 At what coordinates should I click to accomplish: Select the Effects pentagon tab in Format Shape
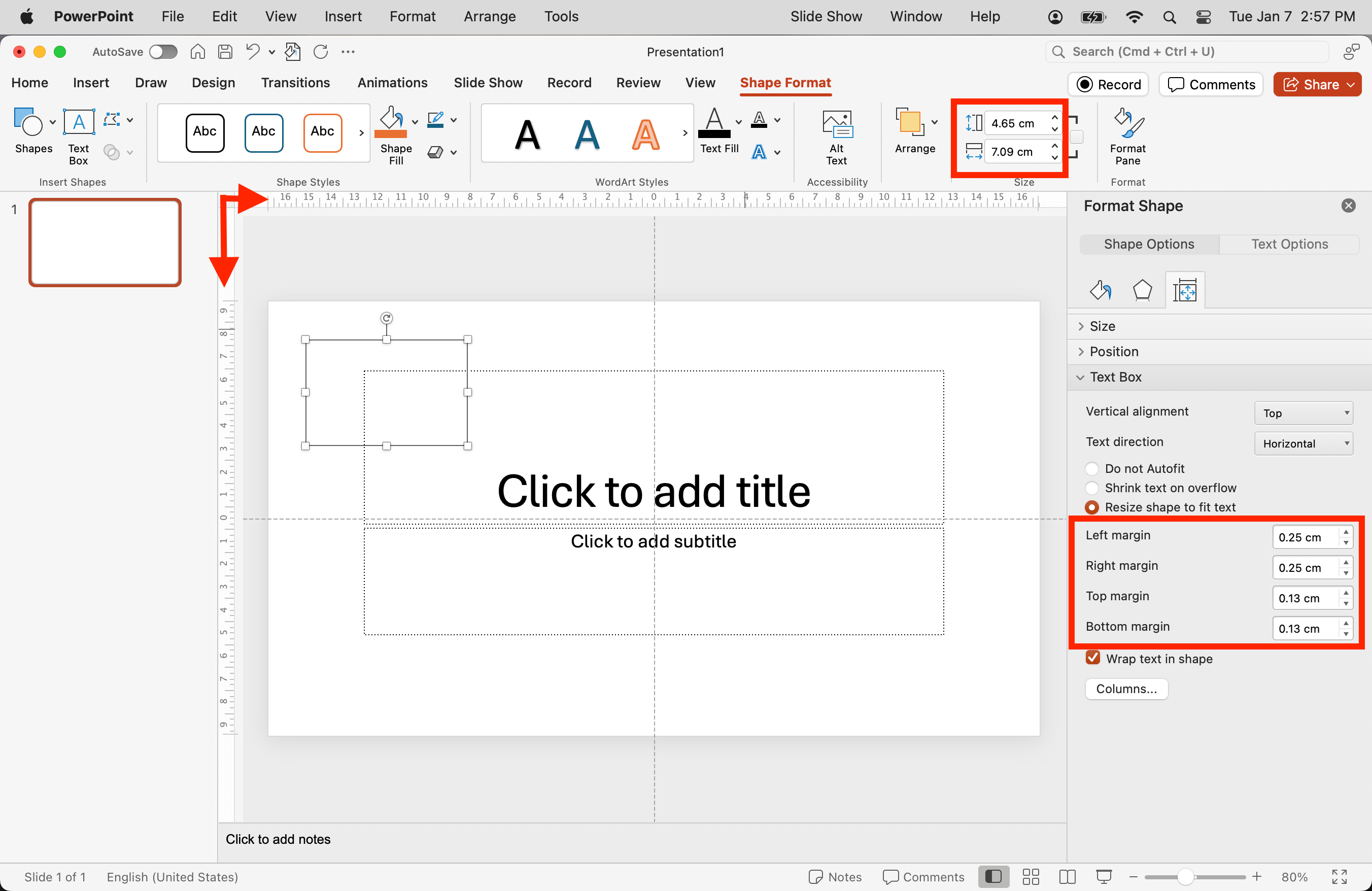[x=1142, y=290]
